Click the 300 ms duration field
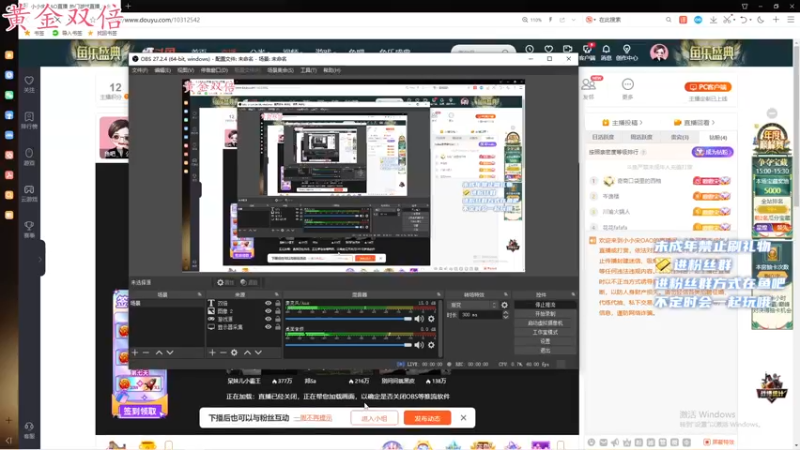Viewport: 800px width, 450px height. point(480,315)
